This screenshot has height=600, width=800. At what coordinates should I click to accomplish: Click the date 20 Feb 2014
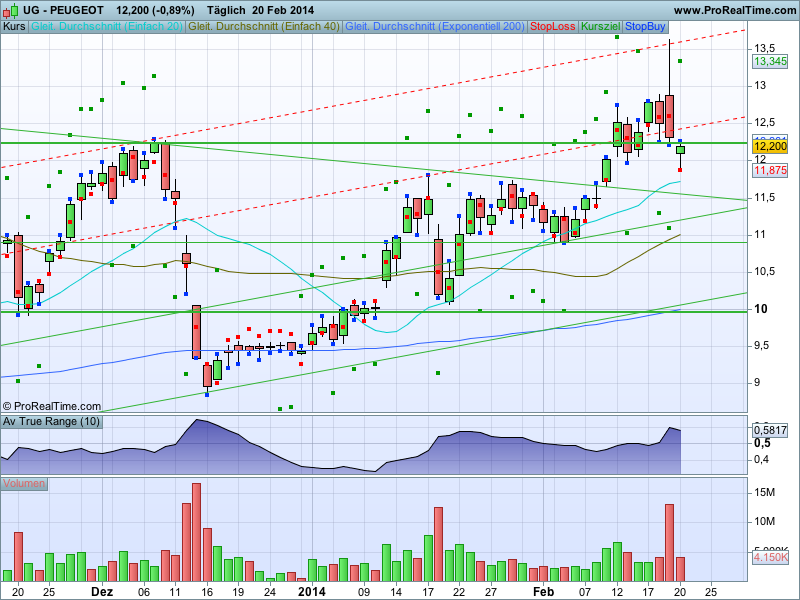click(283, 10)
